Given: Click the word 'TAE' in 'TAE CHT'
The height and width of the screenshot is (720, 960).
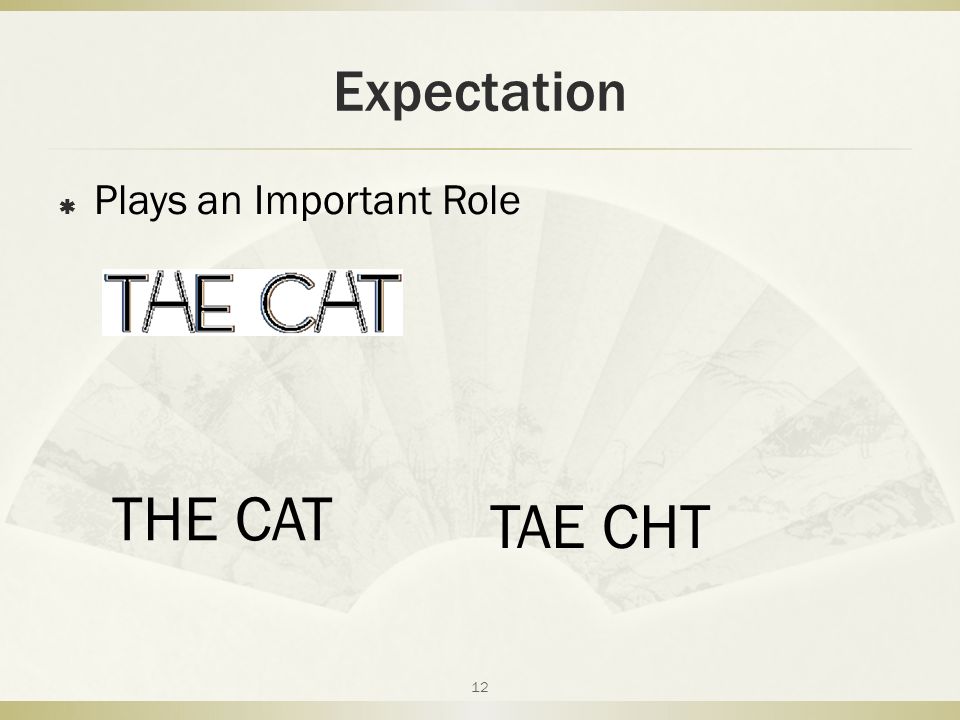Looking at the screenshot, I should (537, 527).
